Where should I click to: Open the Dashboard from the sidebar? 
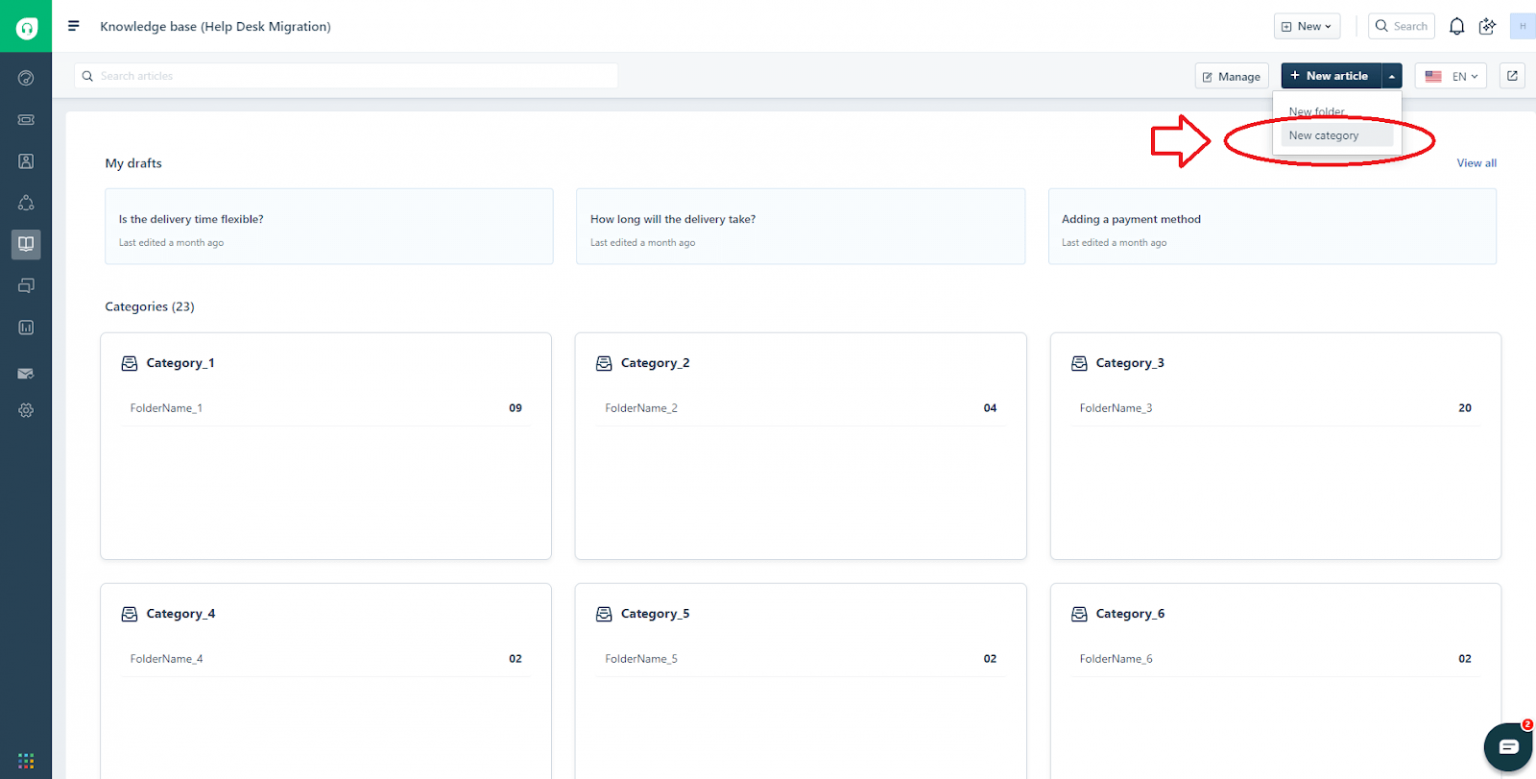click(x=25, y=77)
